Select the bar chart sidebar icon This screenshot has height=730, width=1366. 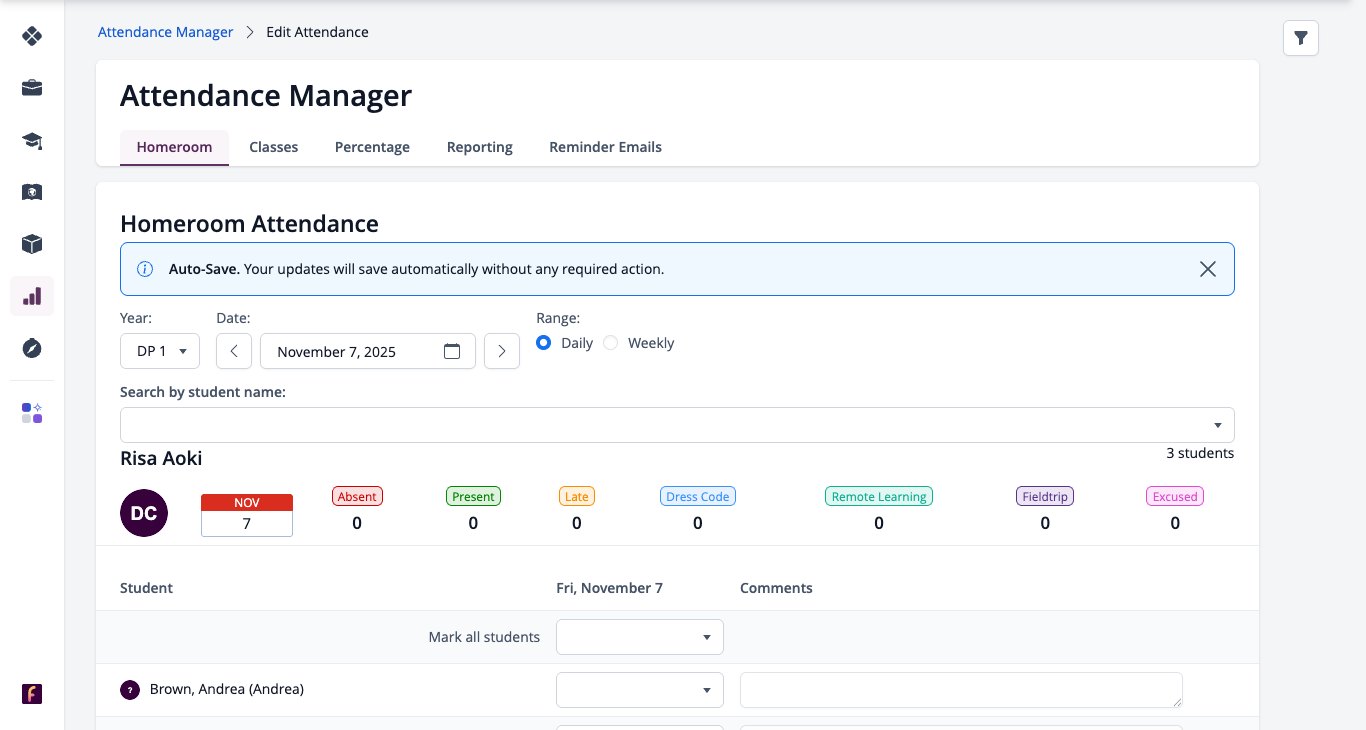point(32,296)
